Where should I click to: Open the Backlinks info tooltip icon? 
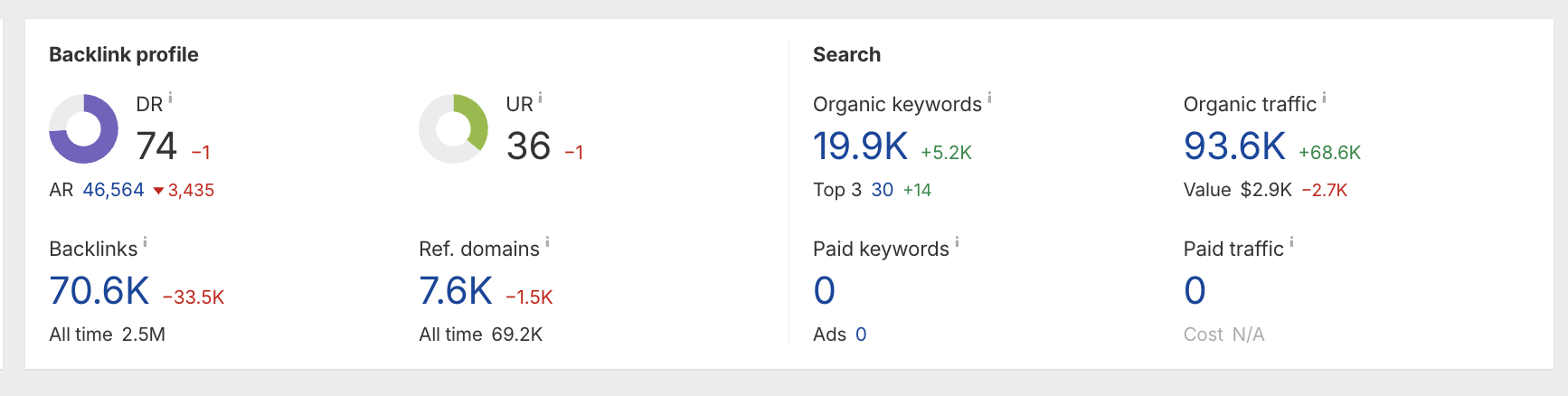pyautogui.click(x=145, y=242)
